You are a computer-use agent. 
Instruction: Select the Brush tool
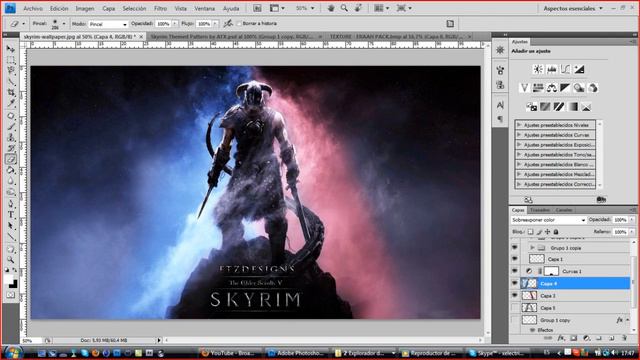(11, 127)
